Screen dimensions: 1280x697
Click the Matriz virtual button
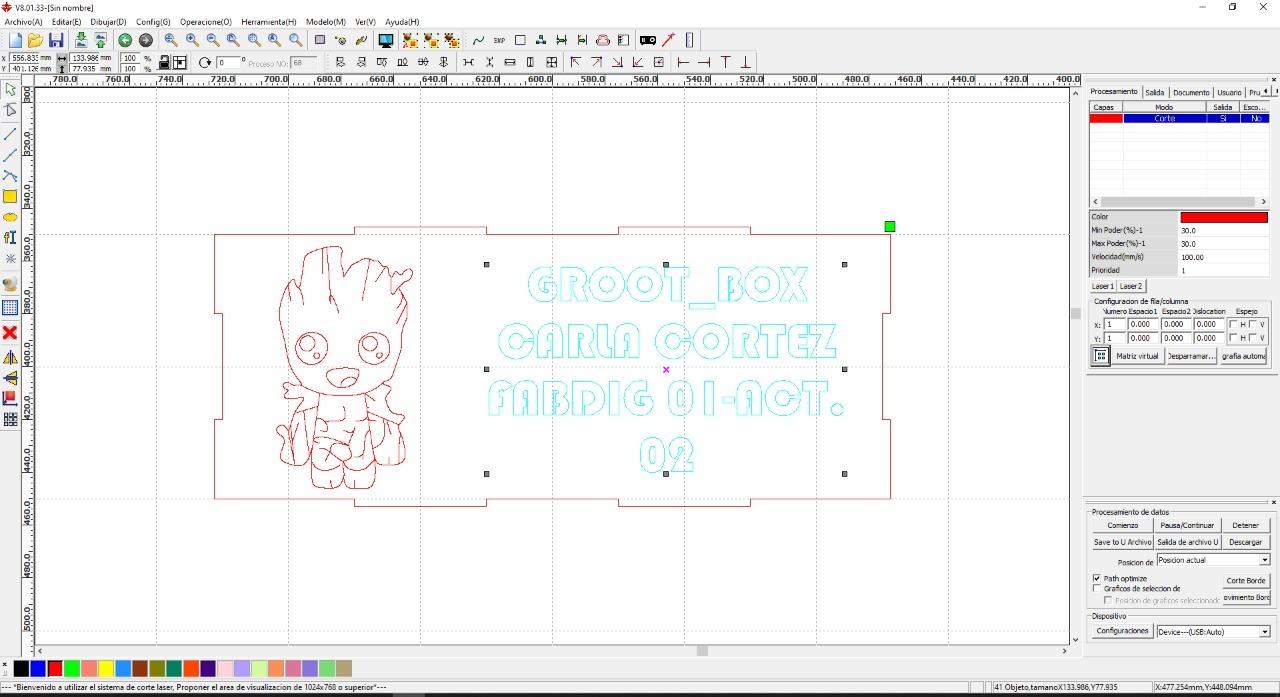tap(1137, 356)
